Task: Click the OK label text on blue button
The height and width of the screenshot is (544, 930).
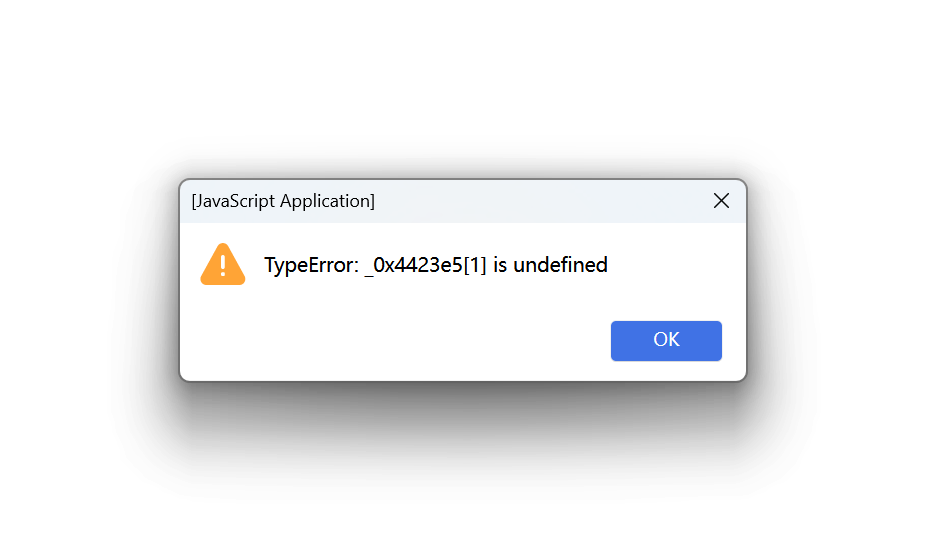Action: (666, 339)
